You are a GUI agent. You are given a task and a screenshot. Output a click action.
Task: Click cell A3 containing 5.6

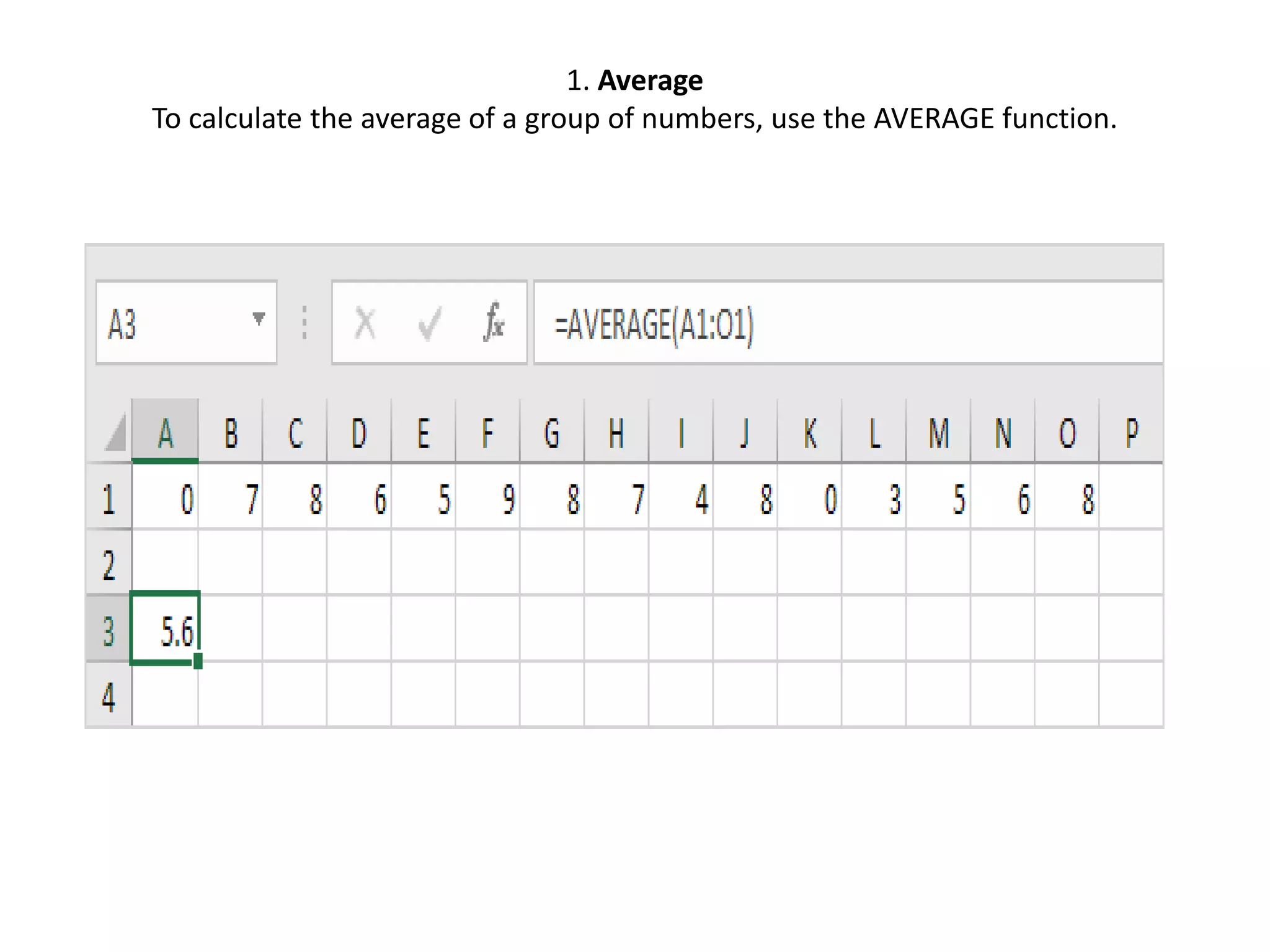tap(165, 629)
